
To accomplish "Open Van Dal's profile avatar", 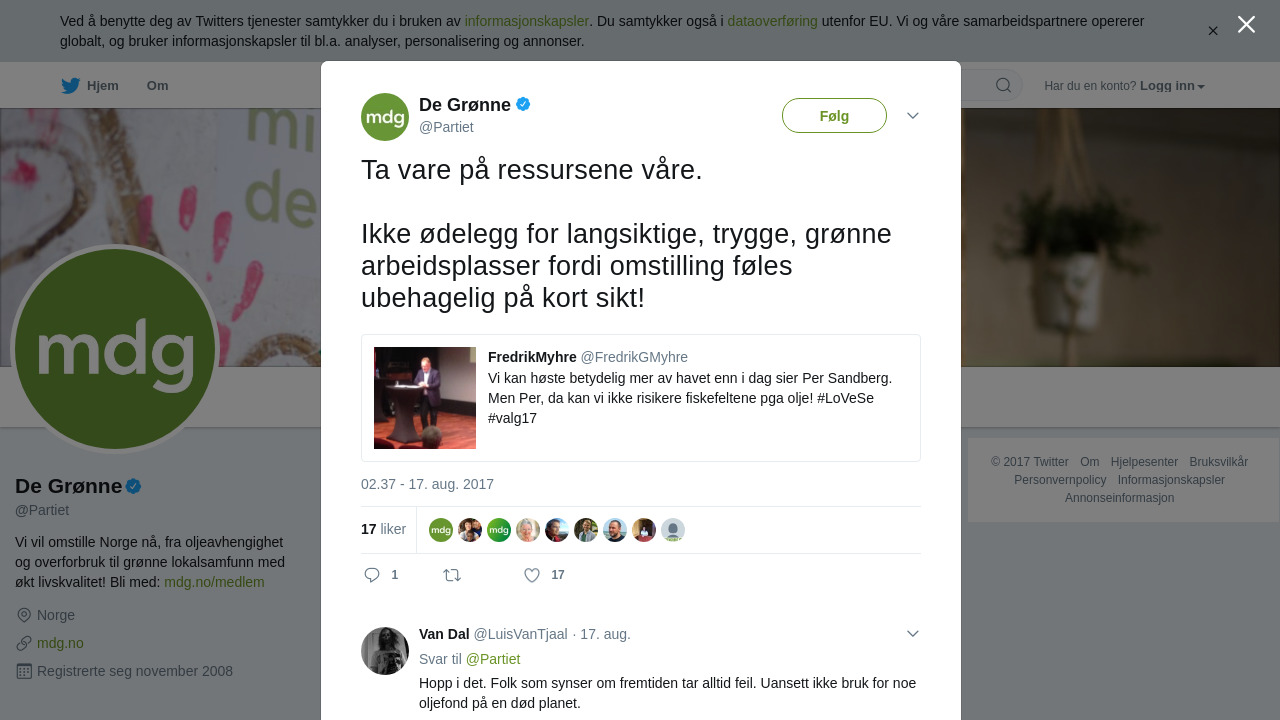I will (385, 651).
